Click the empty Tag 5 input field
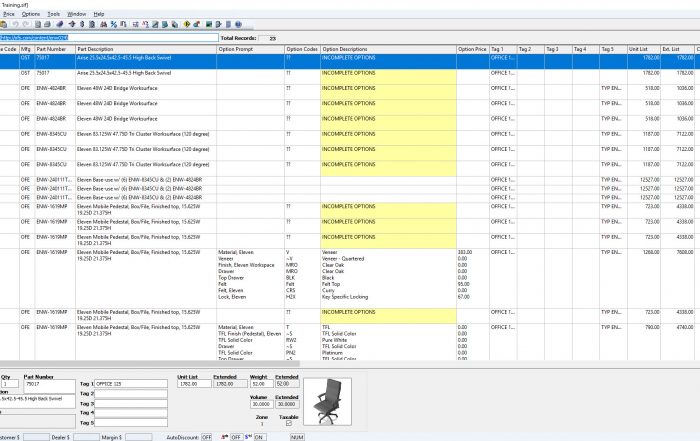Screen dimensions: 700x441 (x=131, y=423)
